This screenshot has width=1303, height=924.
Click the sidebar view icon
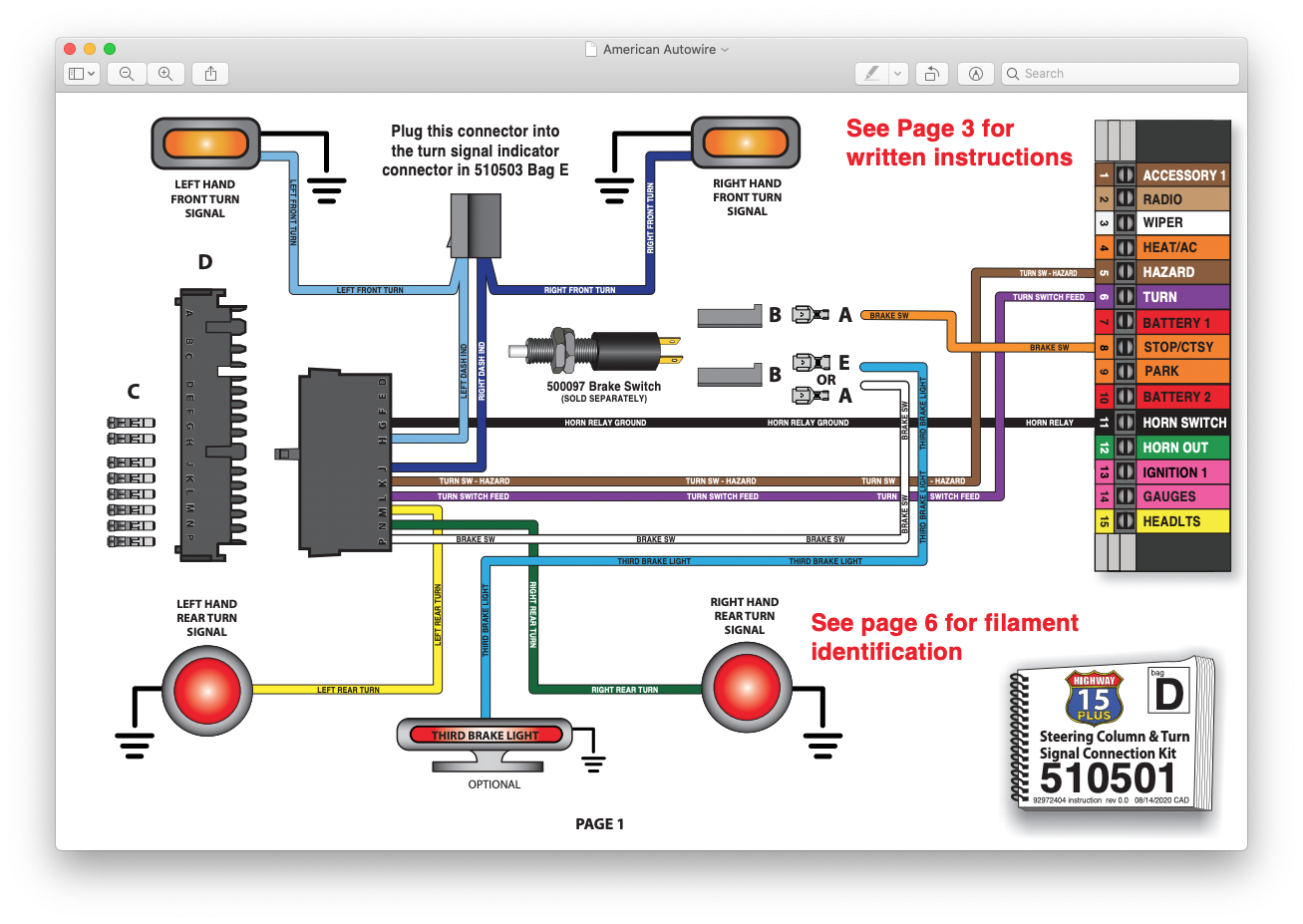click(x=76, y=74)
